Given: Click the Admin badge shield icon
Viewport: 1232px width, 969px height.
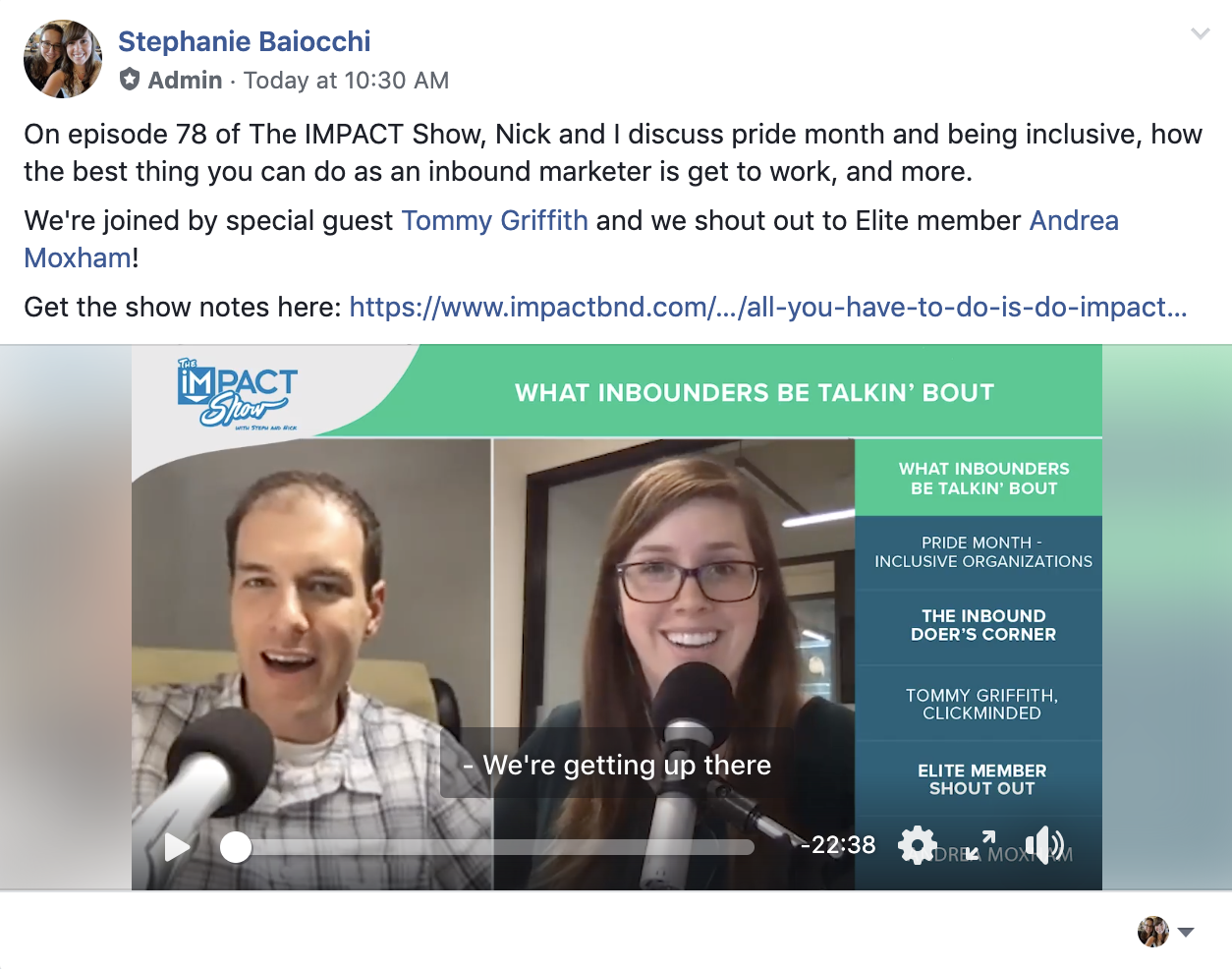Looking at the screenshot, I should point(130,80).
